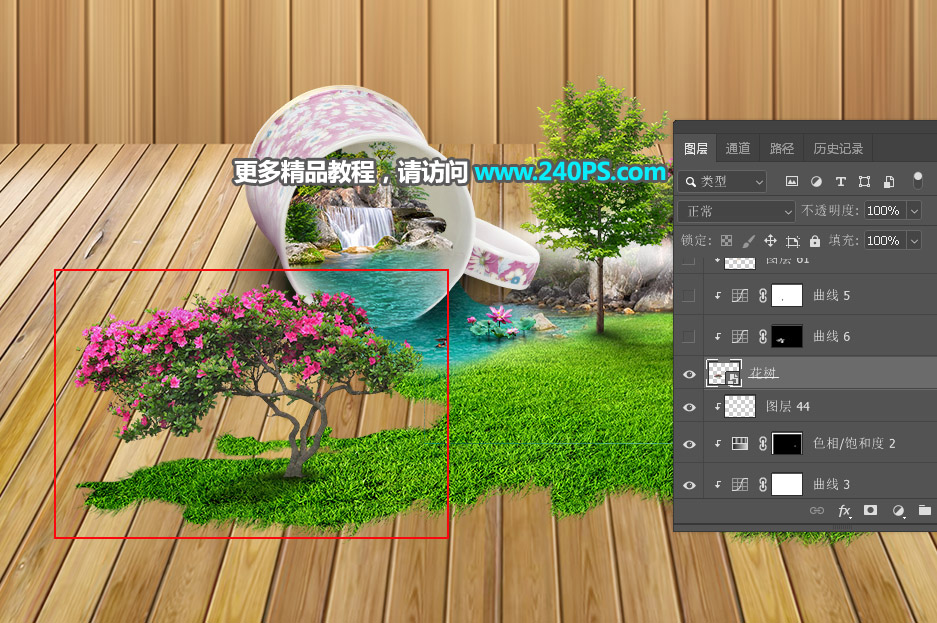This screenshot has height=623, width=937.
Task: Lock transparent pixels icon
Action: [727, 241]
